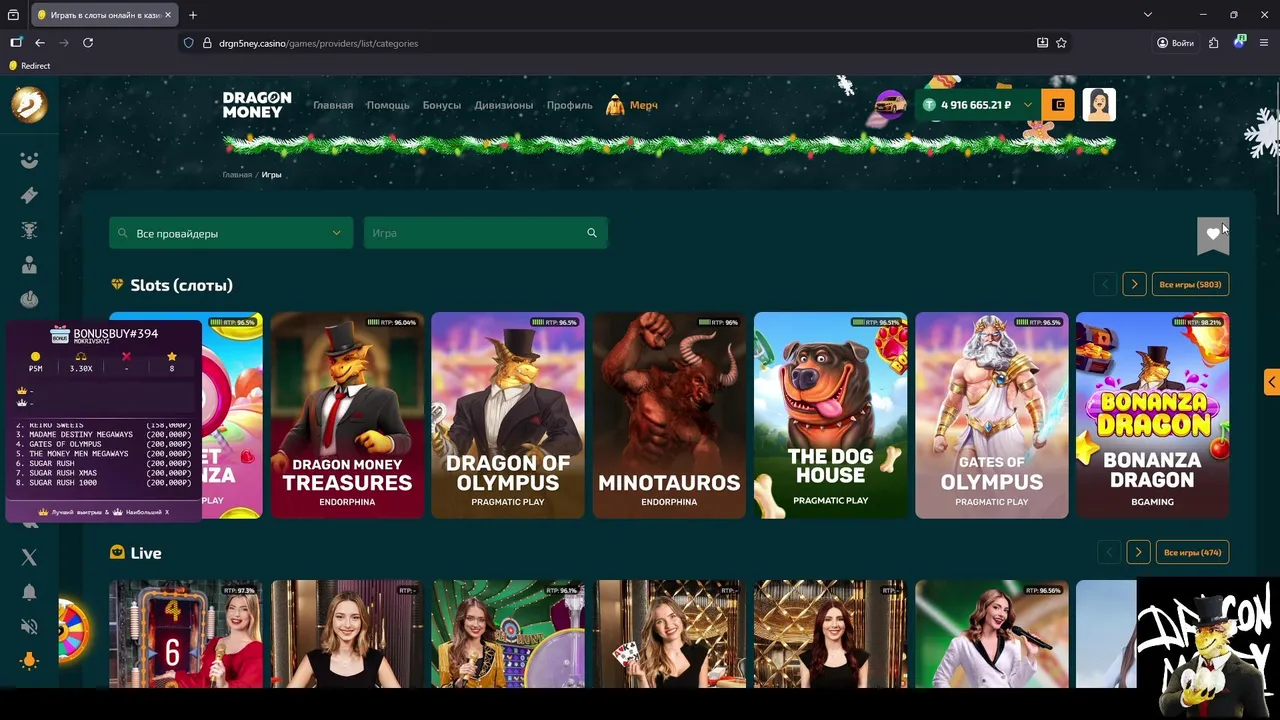
Task: Click the tracking protection shield icon
Action: coord(189,43)
